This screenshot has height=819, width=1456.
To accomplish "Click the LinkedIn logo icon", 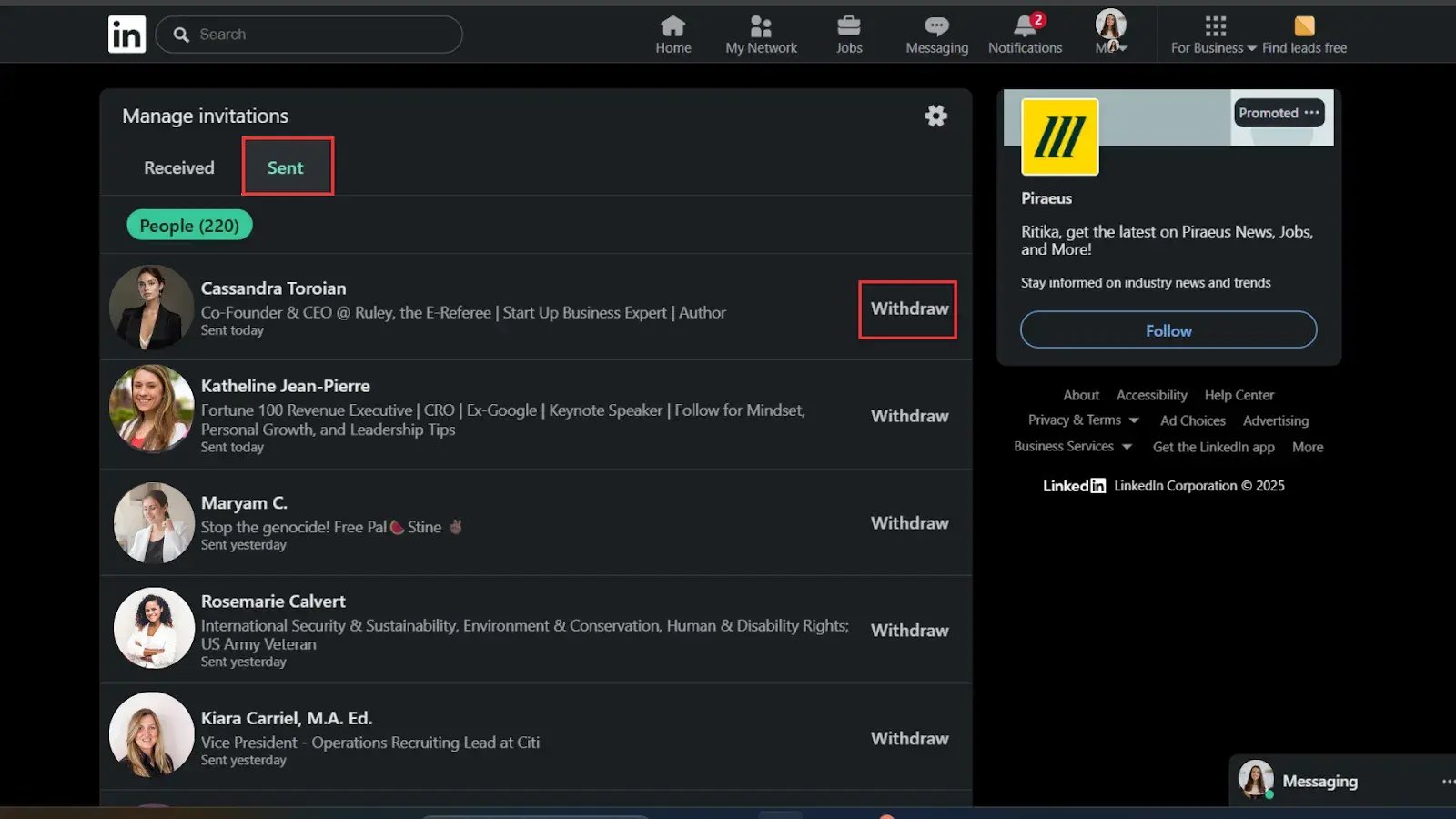I will (126, 35).
